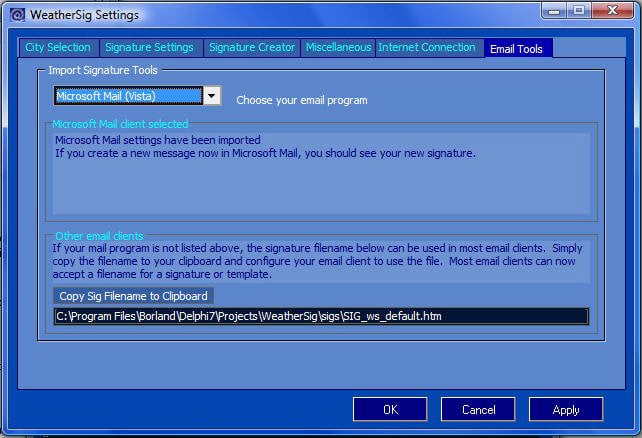642x438 pixels.
Task: Click the signature filename path field
Action: [x=320, y=317]
